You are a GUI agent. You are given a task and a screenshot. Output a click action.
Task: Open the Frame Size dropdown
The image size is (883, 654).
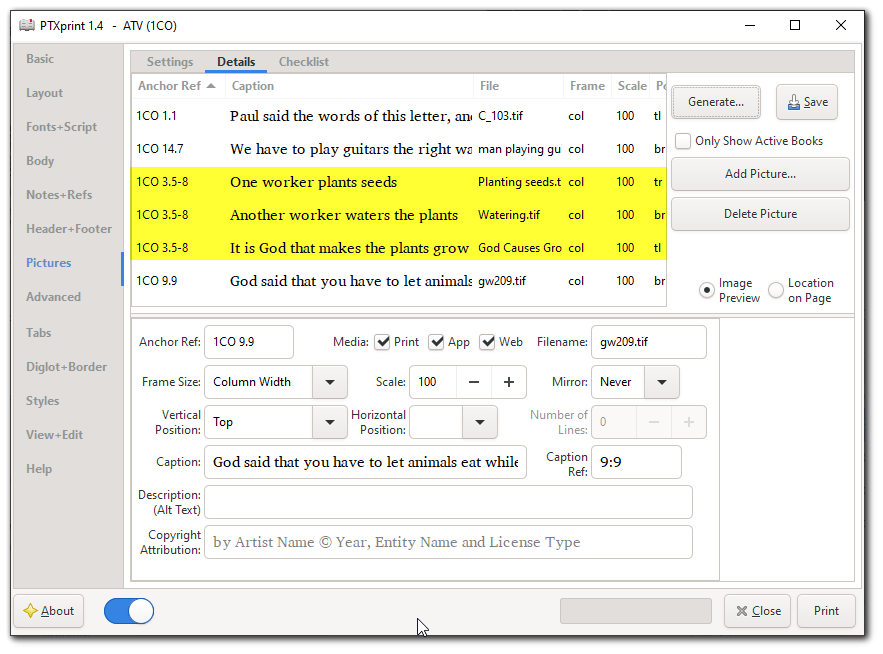(331, 382)
